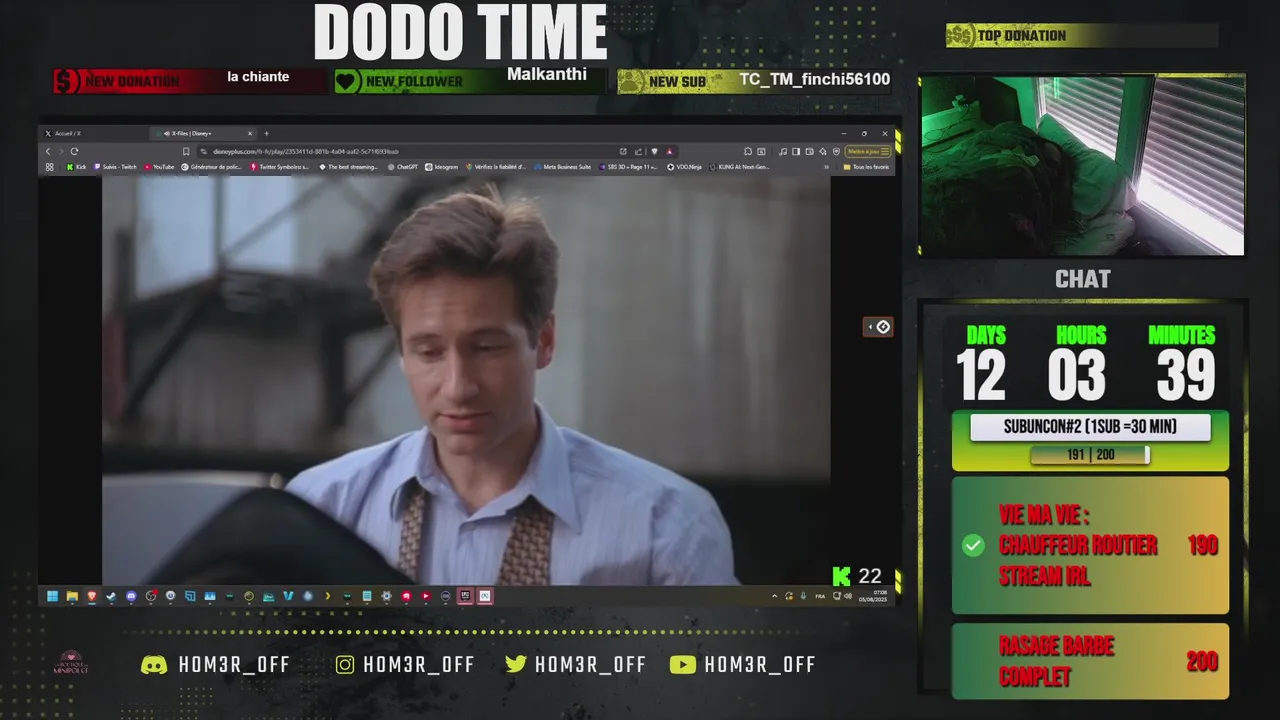Click the Kick viewer count 22

870,576
